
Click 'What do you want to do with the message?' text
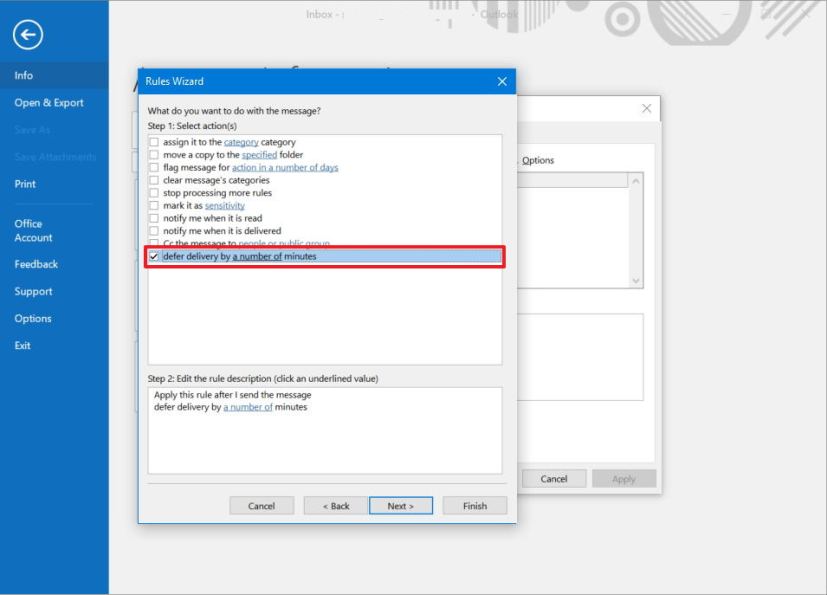pos(234,111)
